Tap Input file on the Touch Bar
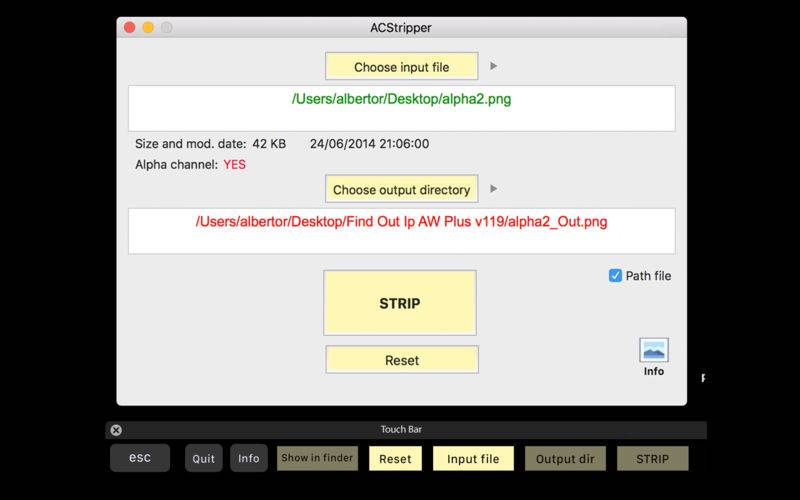 click(x=473, y=458)
